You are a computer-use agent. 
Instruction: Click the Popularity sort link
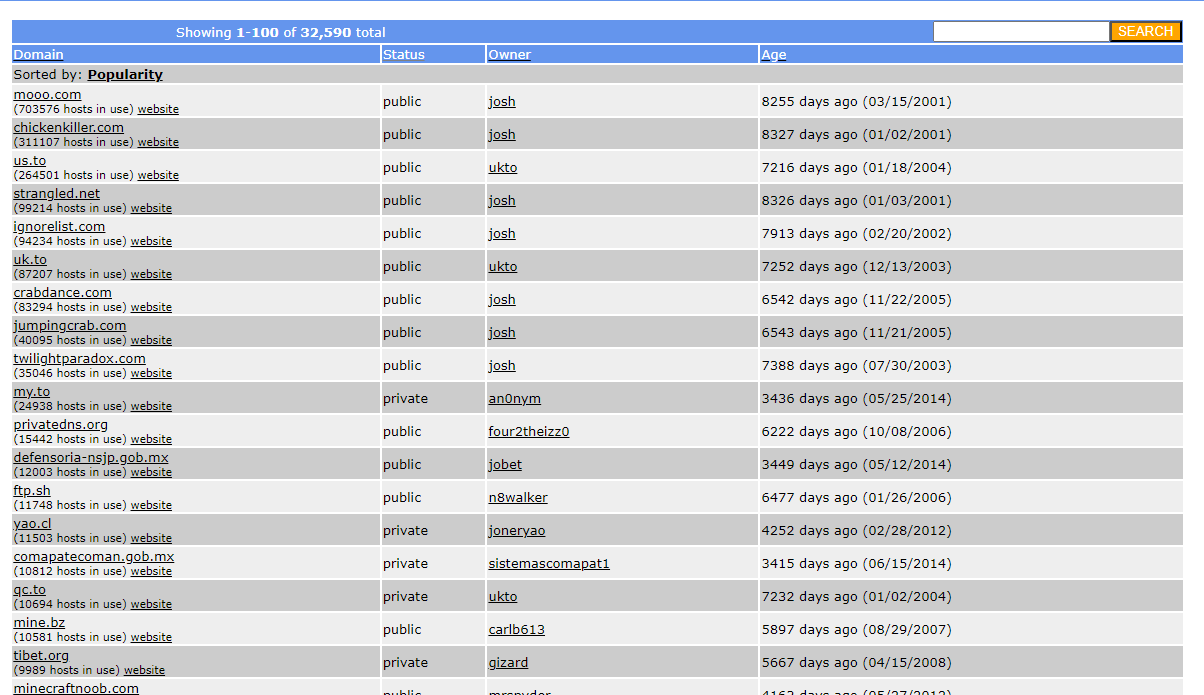point(125,75)
